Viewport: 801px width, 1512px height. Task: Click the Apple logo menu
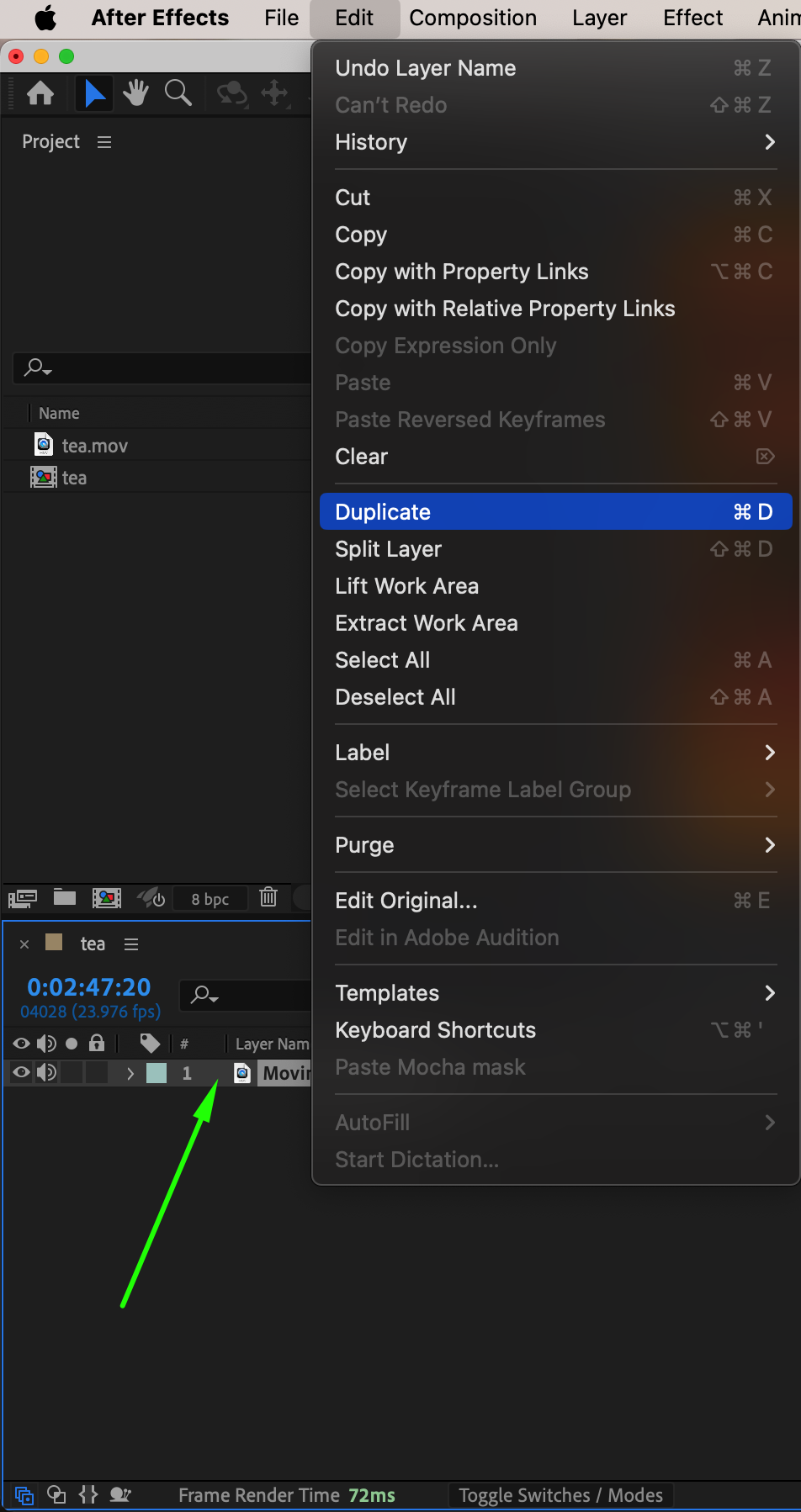tap(45, 18)
